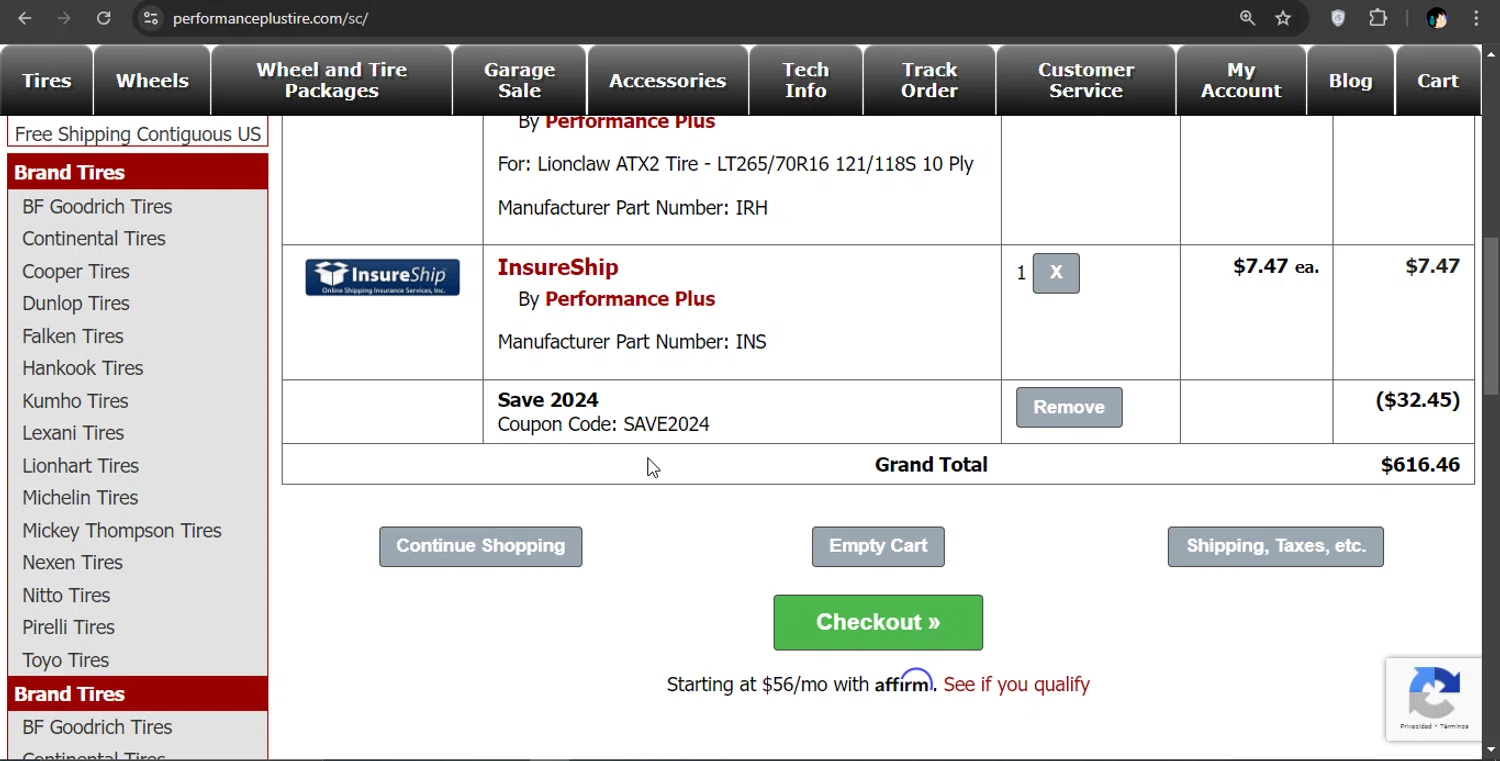Remove the SAVE2024 coupon
The width and height of the screenshot is (1500, 761).
1069,407
